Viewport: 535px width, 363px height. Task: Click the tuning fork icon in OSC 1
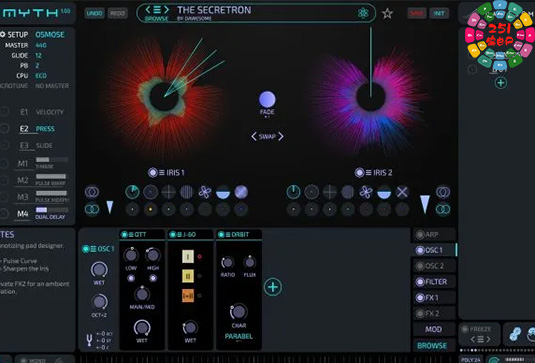(89, 340)
